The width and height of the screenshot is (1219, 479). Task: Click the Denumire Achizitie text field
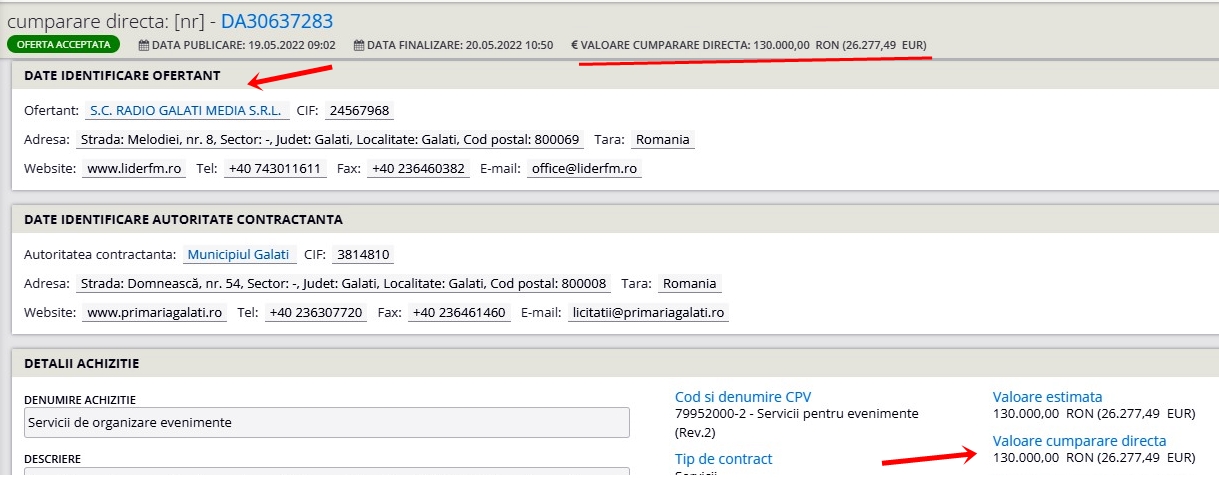(326, 423)
